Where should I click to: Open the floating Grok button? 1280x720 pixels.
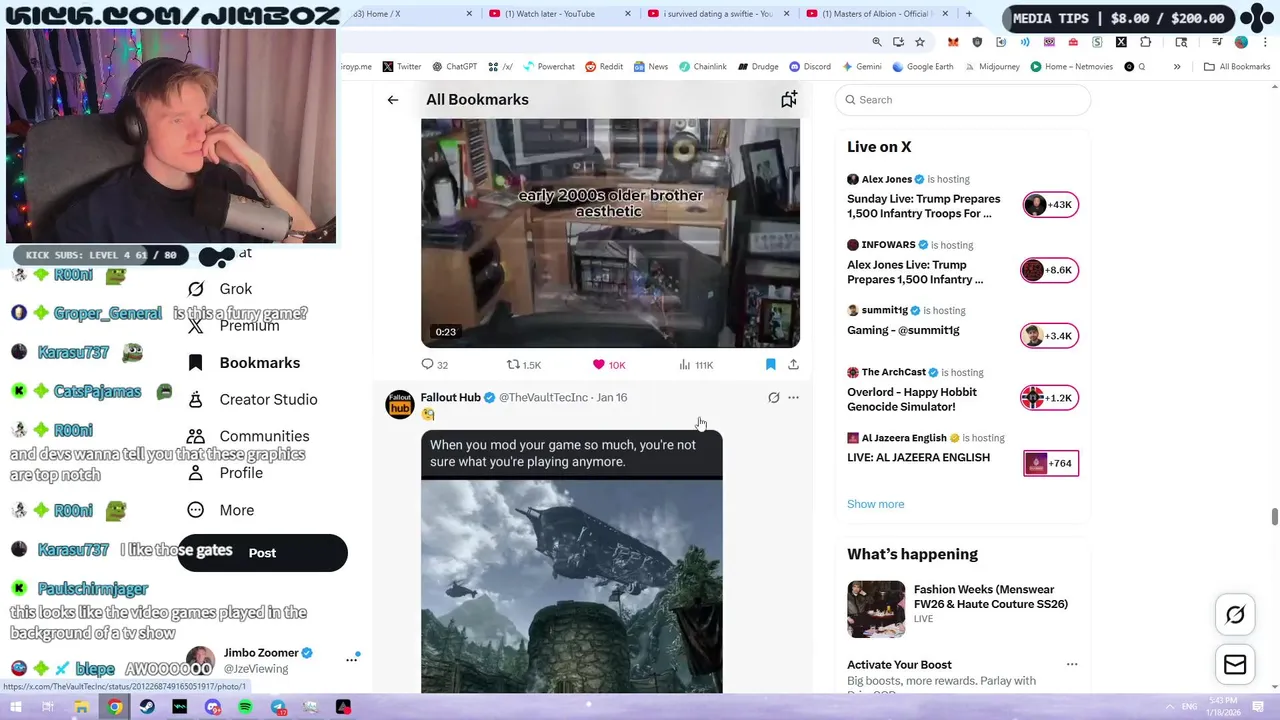click(1235, 615)
